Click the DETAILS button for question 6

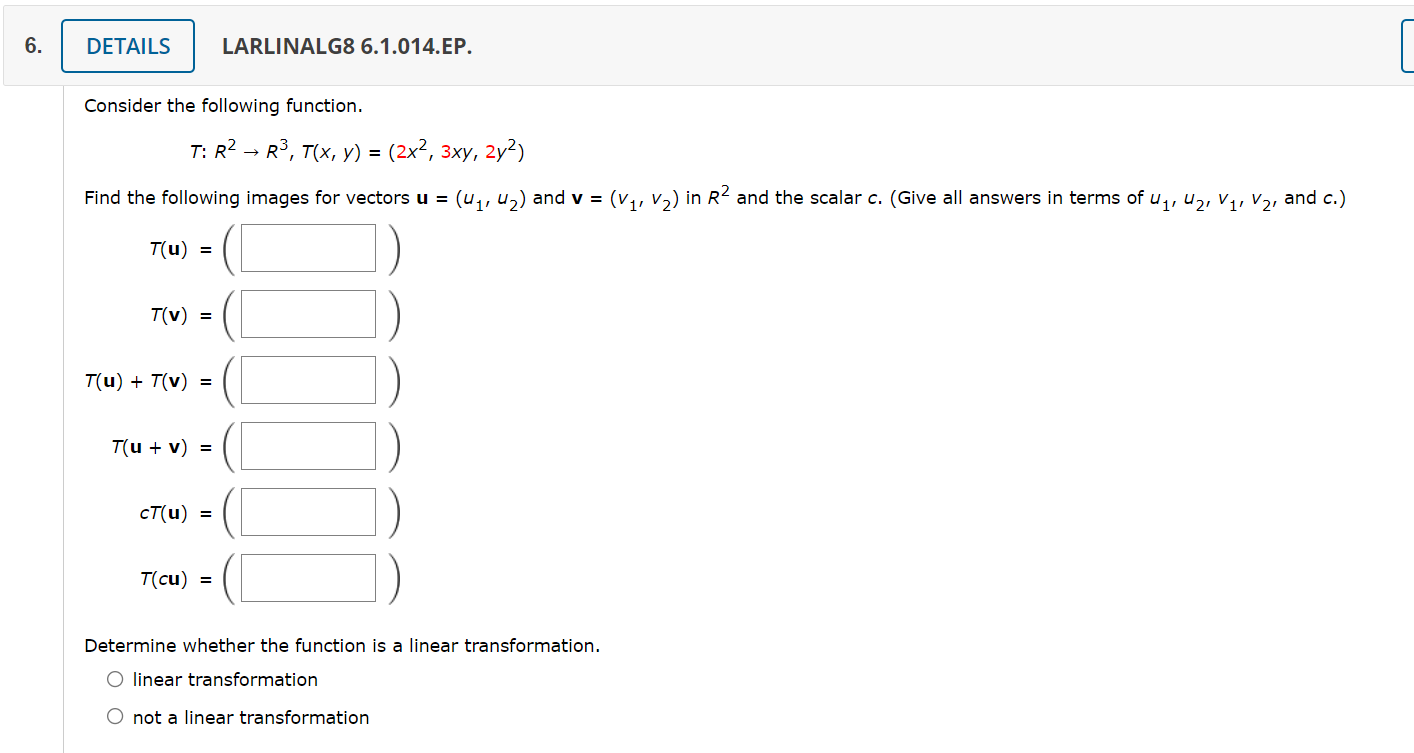127,45
